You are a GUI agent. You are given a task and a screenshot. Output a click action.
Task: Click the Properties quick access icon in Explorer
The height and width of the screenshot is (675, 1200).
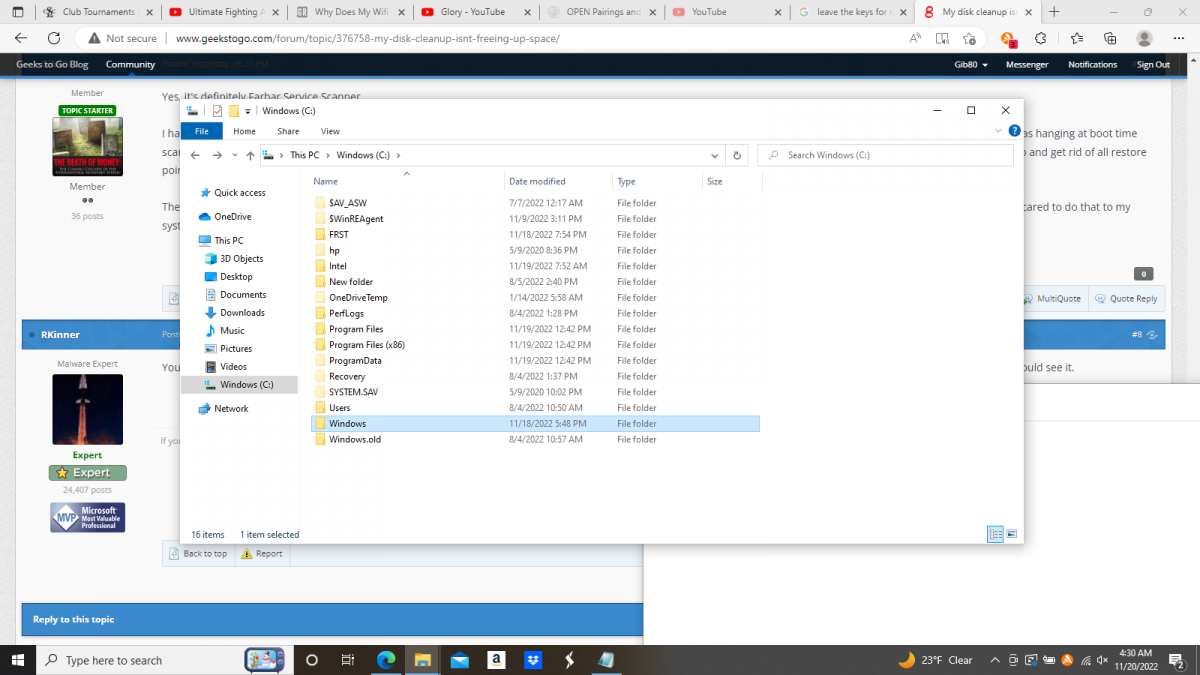coord(218,111)
